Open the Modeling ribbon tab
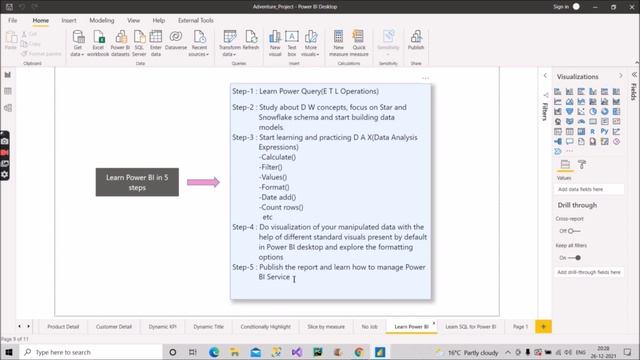 pyautogui.click(x=102, y=20)
